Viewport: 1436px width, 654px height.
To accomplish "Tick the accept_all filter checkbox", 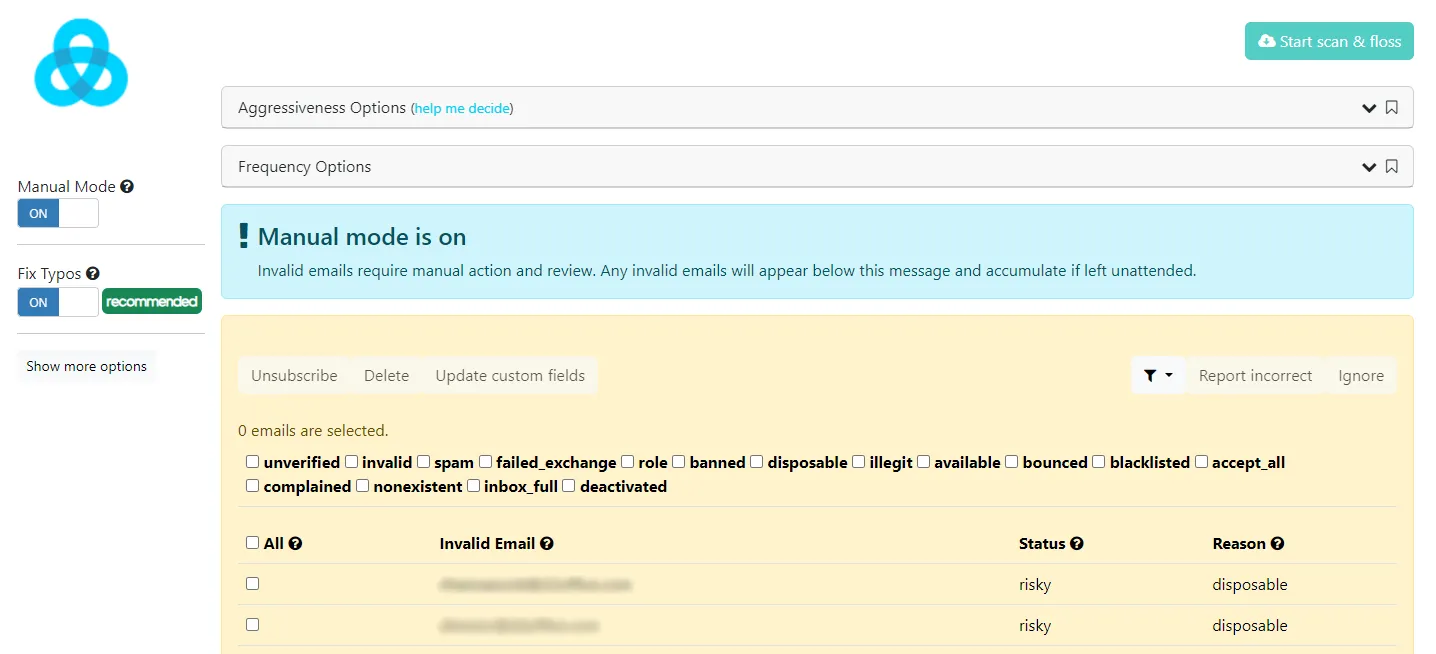I will pyautogui.click(x=1202, y=462).
